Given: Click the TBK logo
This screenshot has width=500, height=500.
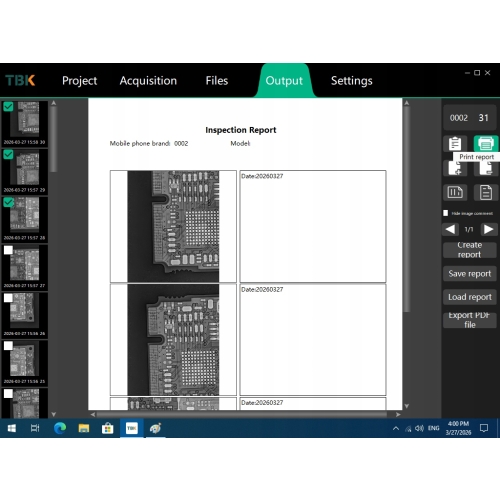Looking at the screenshot, I should click(x=20, y=80).
